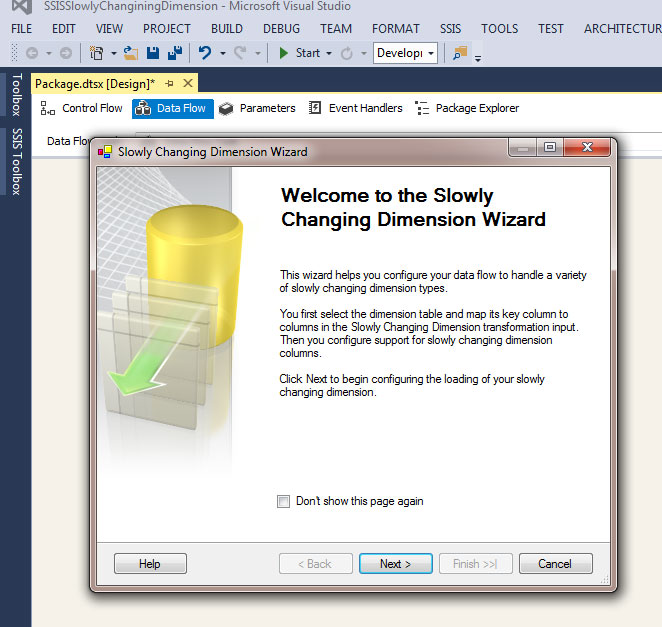Open the Toolbox side panel
The image size is (662, 627).
point(16,95)
